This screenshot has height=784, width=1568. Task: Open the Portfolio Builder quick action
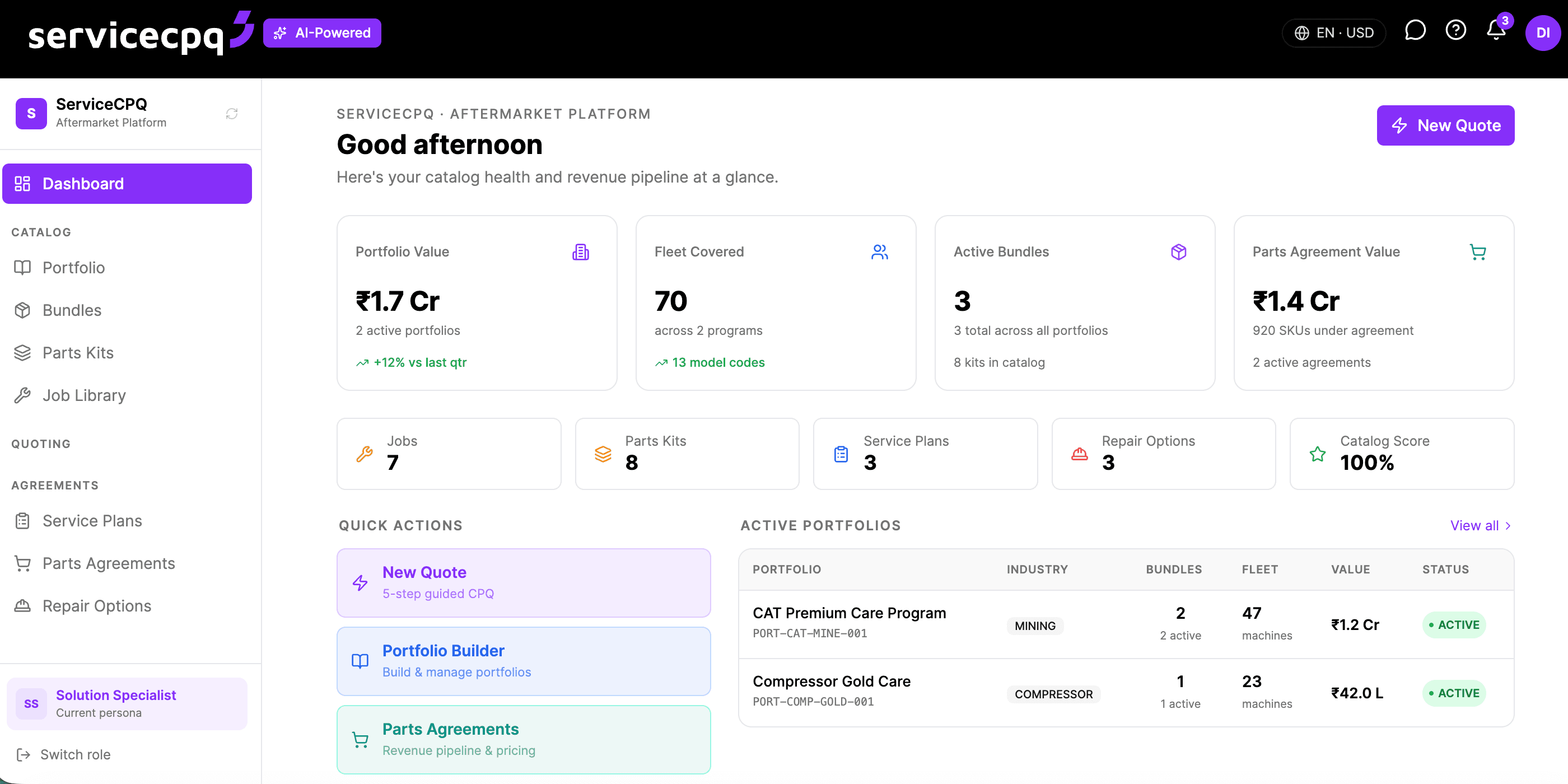tap(524, 662)
